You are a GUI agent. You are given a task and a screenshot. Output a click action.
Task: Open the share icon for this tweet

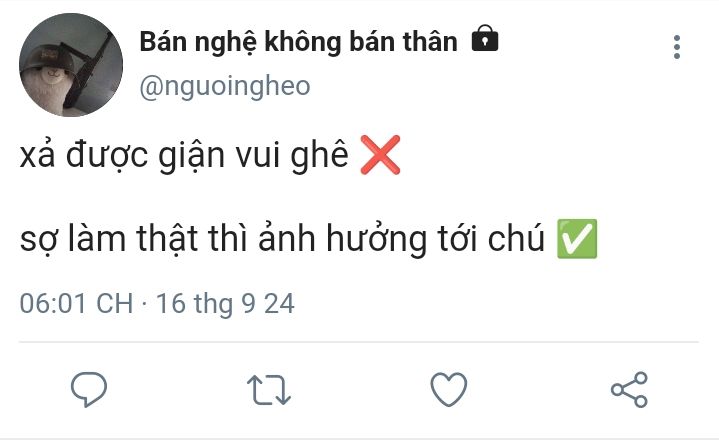coord(629,390)
